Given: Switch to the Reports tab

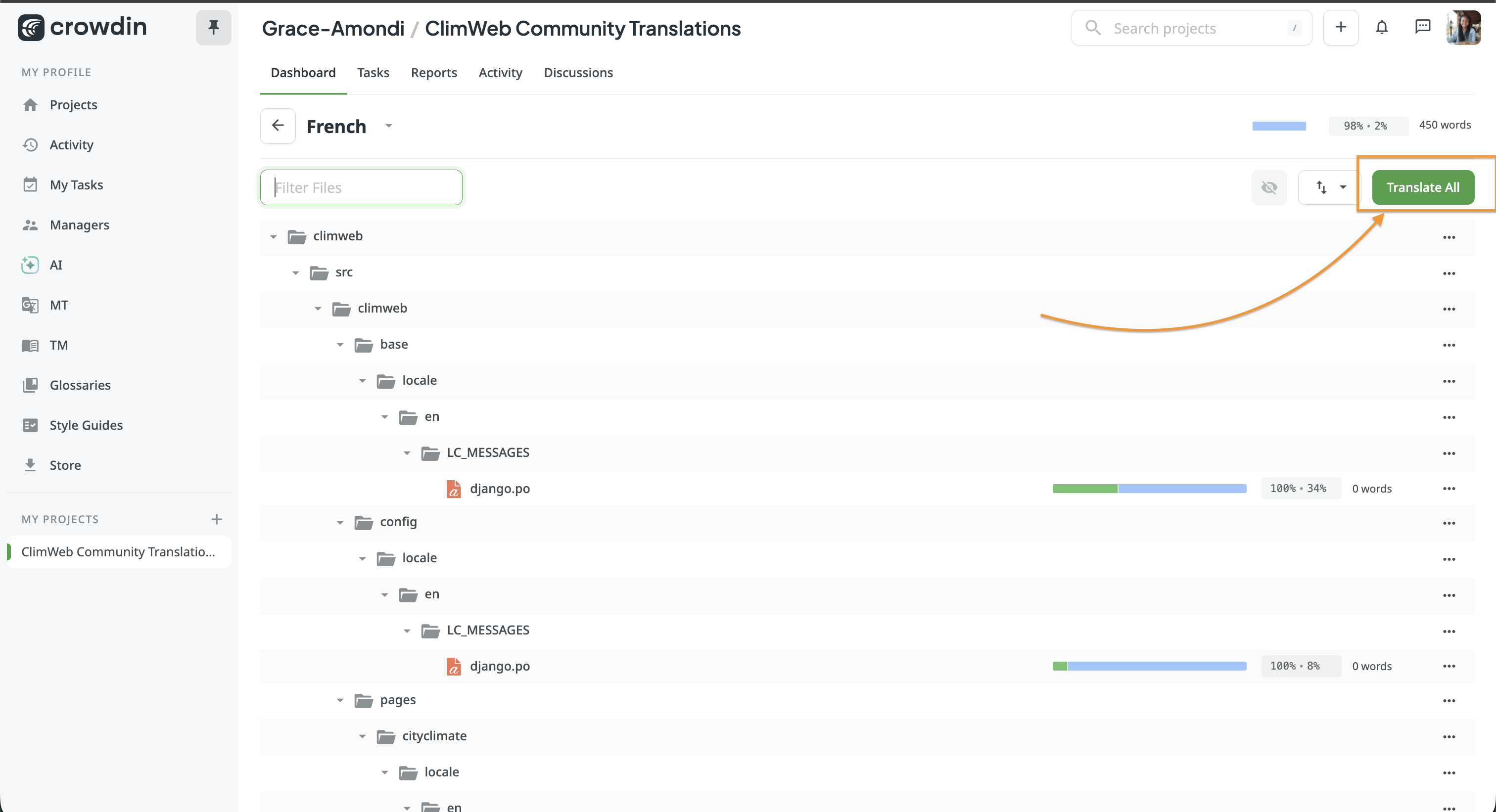Looking at the screenshot, I should coord(434,73).
